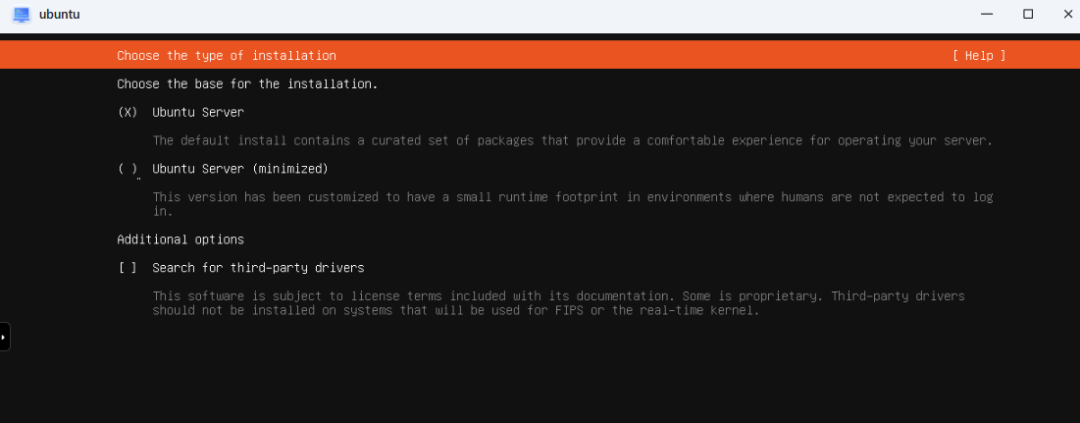Image resolution: width=1080 pixels, height=423 pixels.
Task: Expand the left edge side panel arrow
Action: click(x=4, y=337)
